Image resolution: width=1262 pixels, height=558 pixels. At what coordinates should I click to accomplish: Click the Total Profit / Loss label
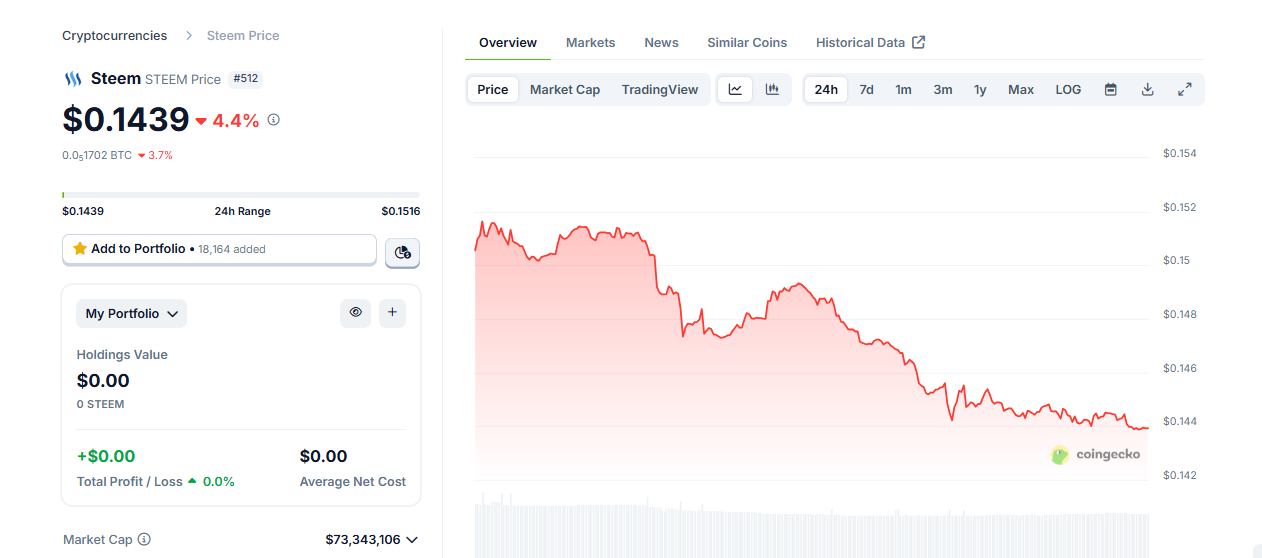[x=130, y=481]
